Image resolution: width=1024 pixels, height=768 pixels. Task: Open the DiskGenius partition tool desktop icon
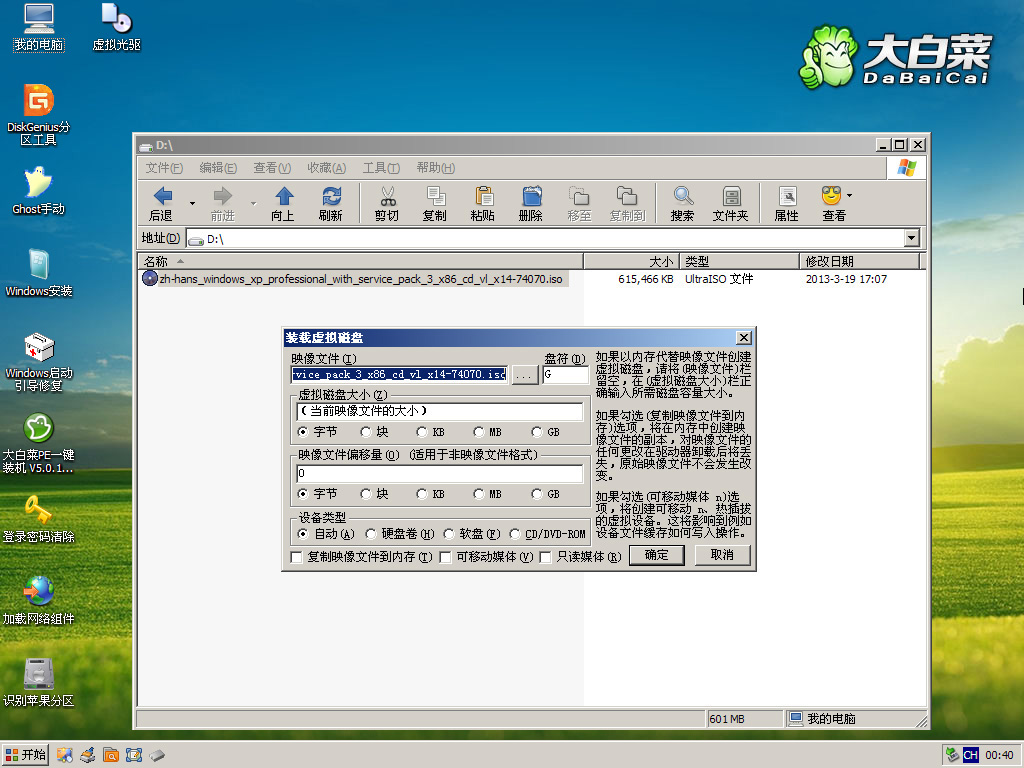38,103
